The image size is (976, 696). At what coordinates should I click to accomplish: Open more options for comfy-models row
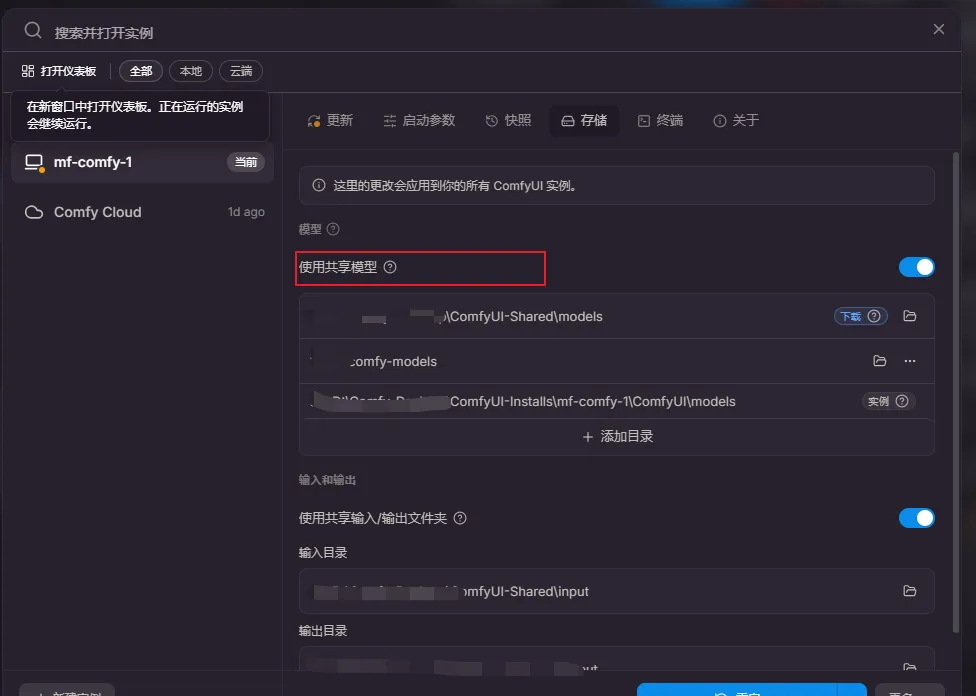910,361
